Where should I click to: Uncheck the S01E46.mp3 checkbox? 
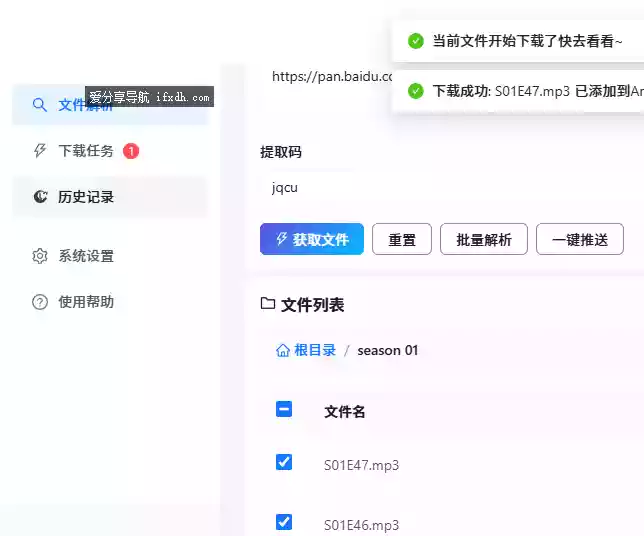coord(284,522)
